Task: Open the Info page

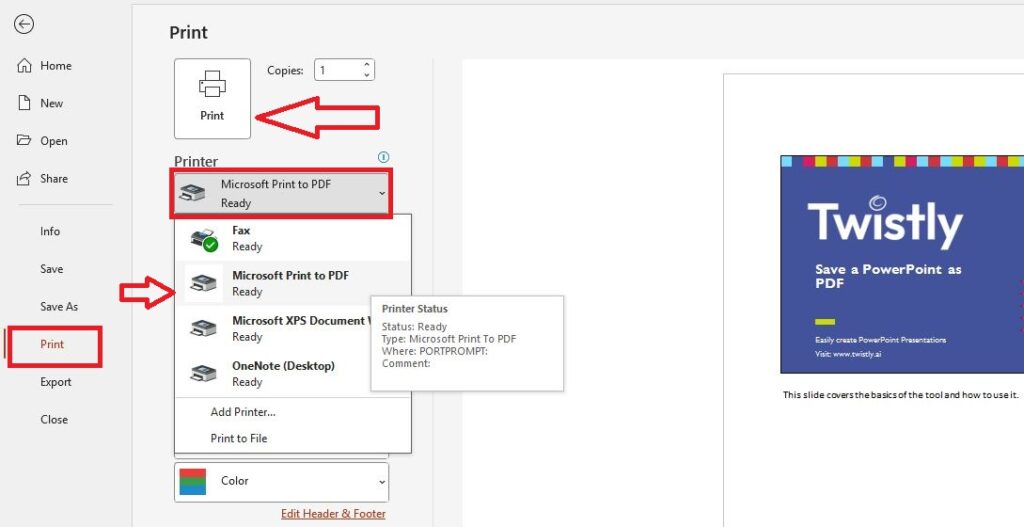Action: point(50,231)
